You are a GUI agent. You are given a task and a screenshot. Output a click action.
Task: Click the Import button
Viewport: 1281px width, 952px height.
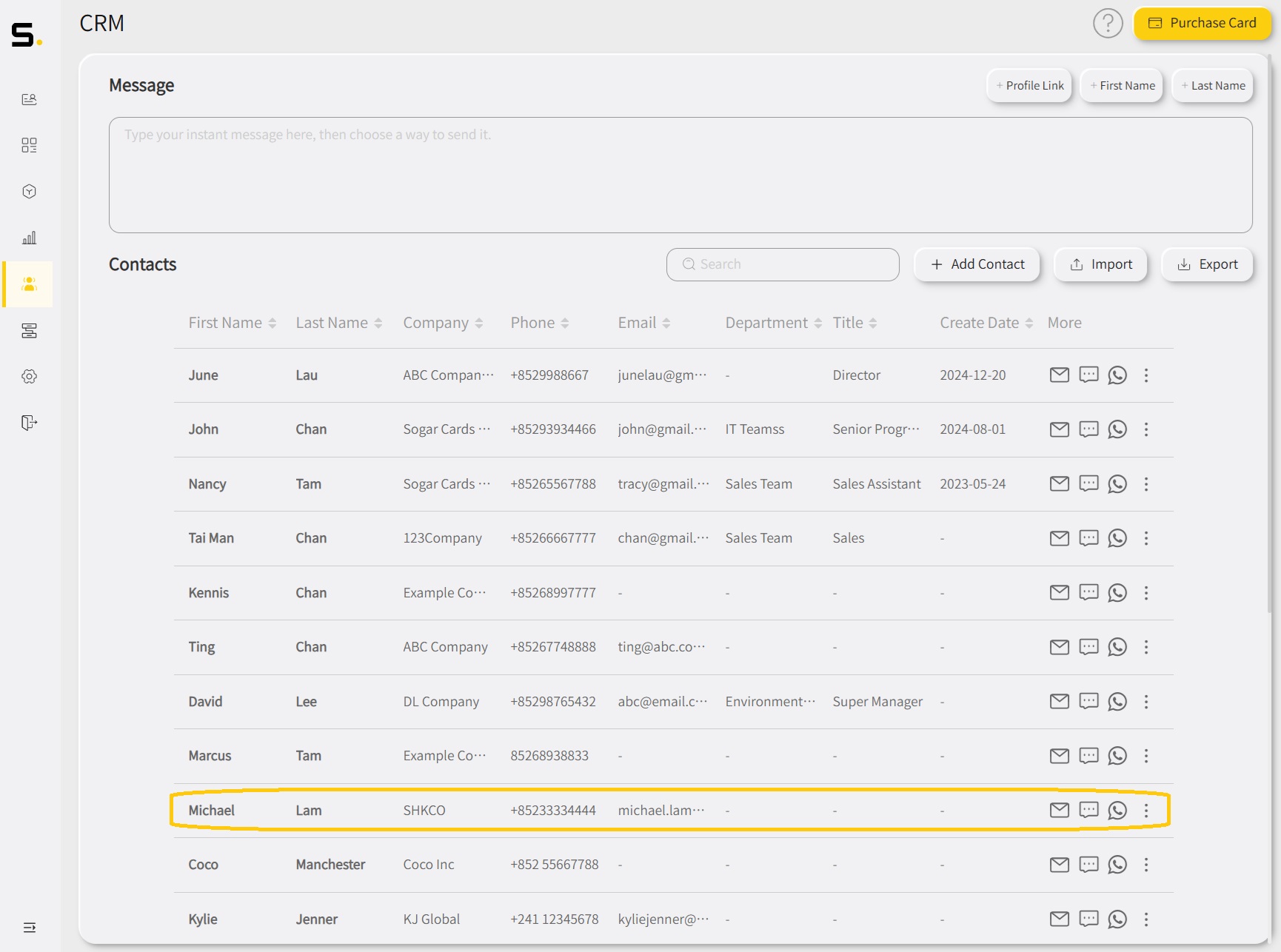(1100, 264)
